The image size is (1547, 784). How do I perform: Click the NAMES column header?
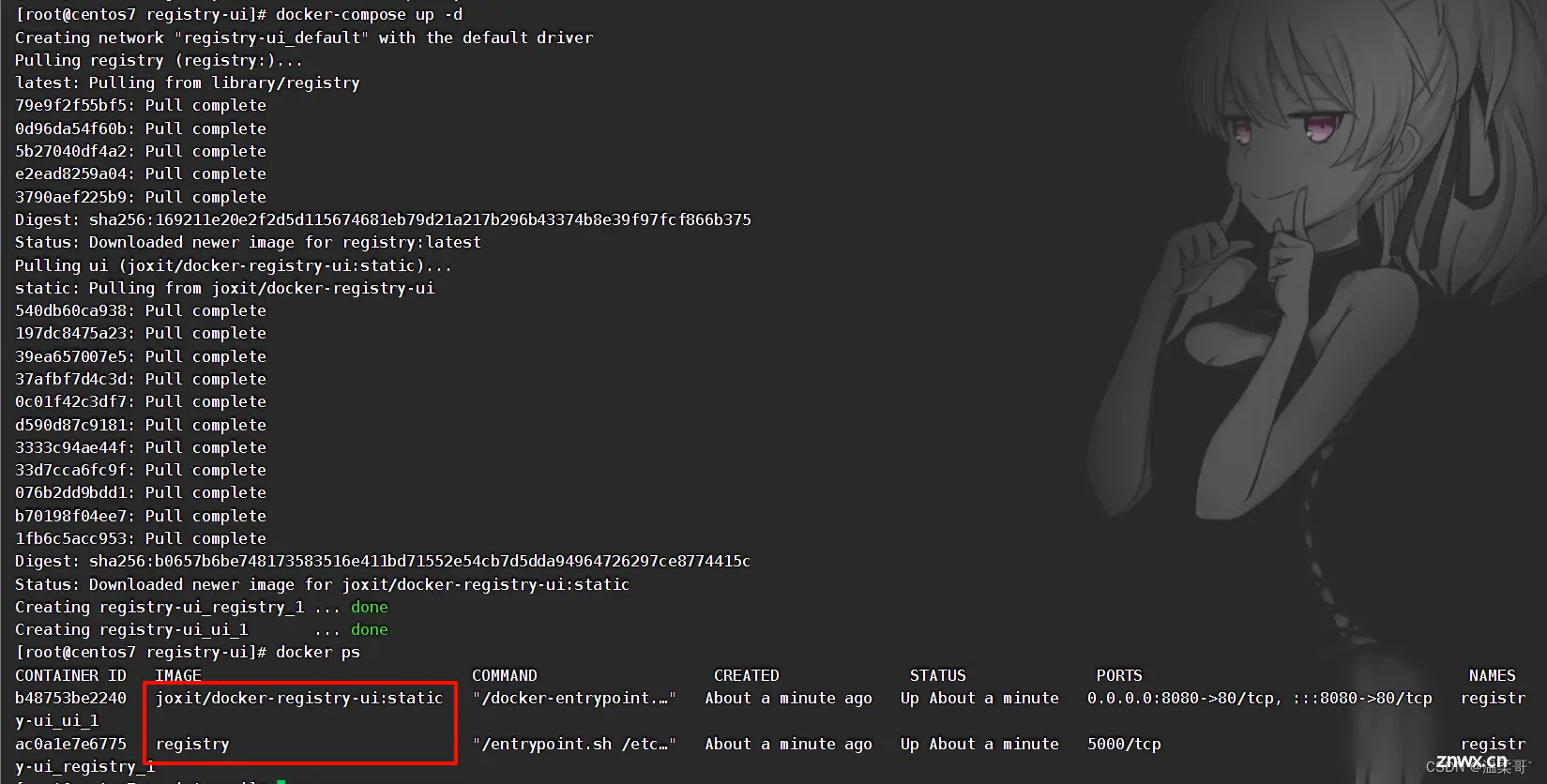1493,675
